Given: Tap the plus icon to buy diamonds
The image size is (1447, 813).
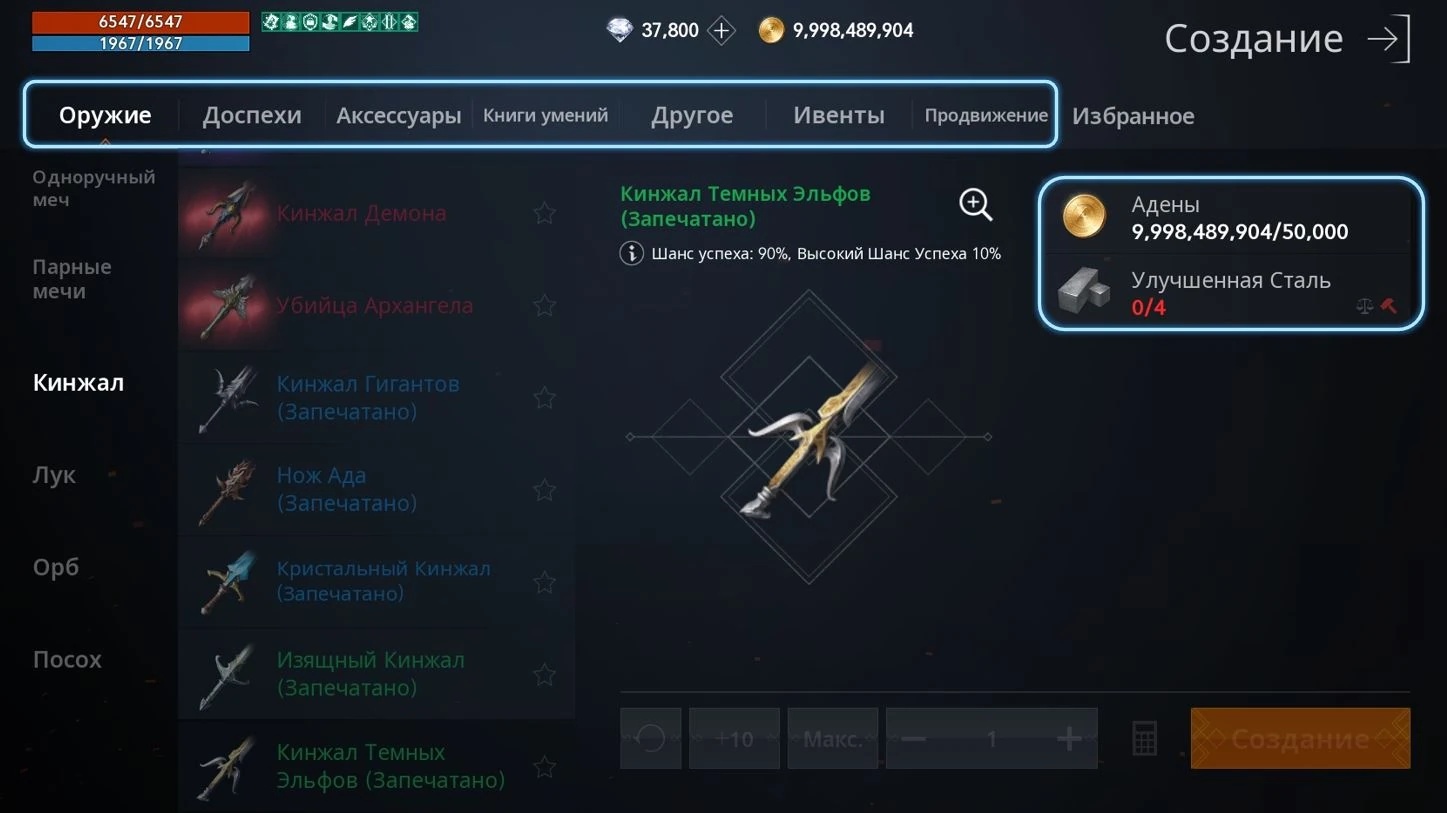Looking at the screenshot, I should tap(721, 31).
